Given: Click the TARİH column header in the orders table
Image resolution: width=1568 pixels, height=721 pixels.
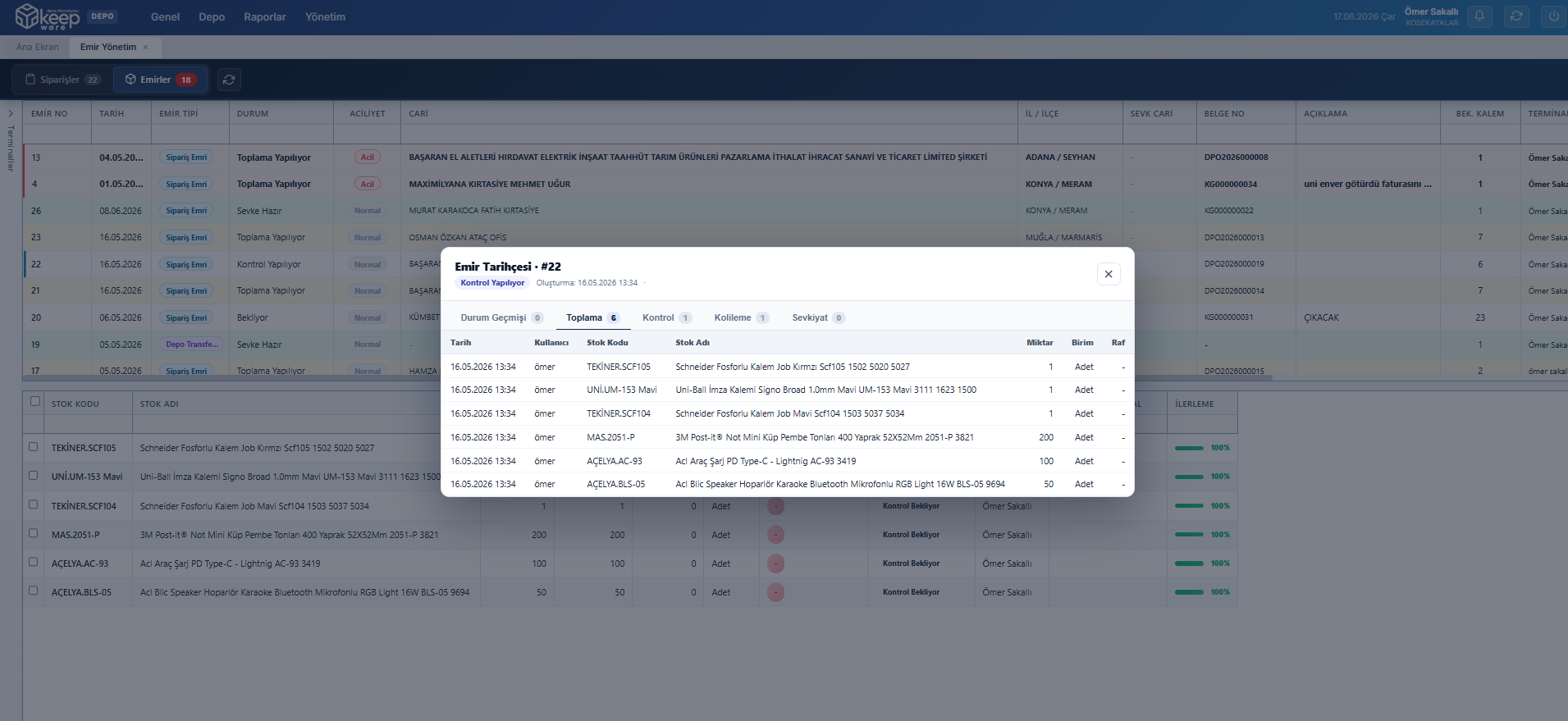Looking at the screenshot, I should (x=112, y=114).
